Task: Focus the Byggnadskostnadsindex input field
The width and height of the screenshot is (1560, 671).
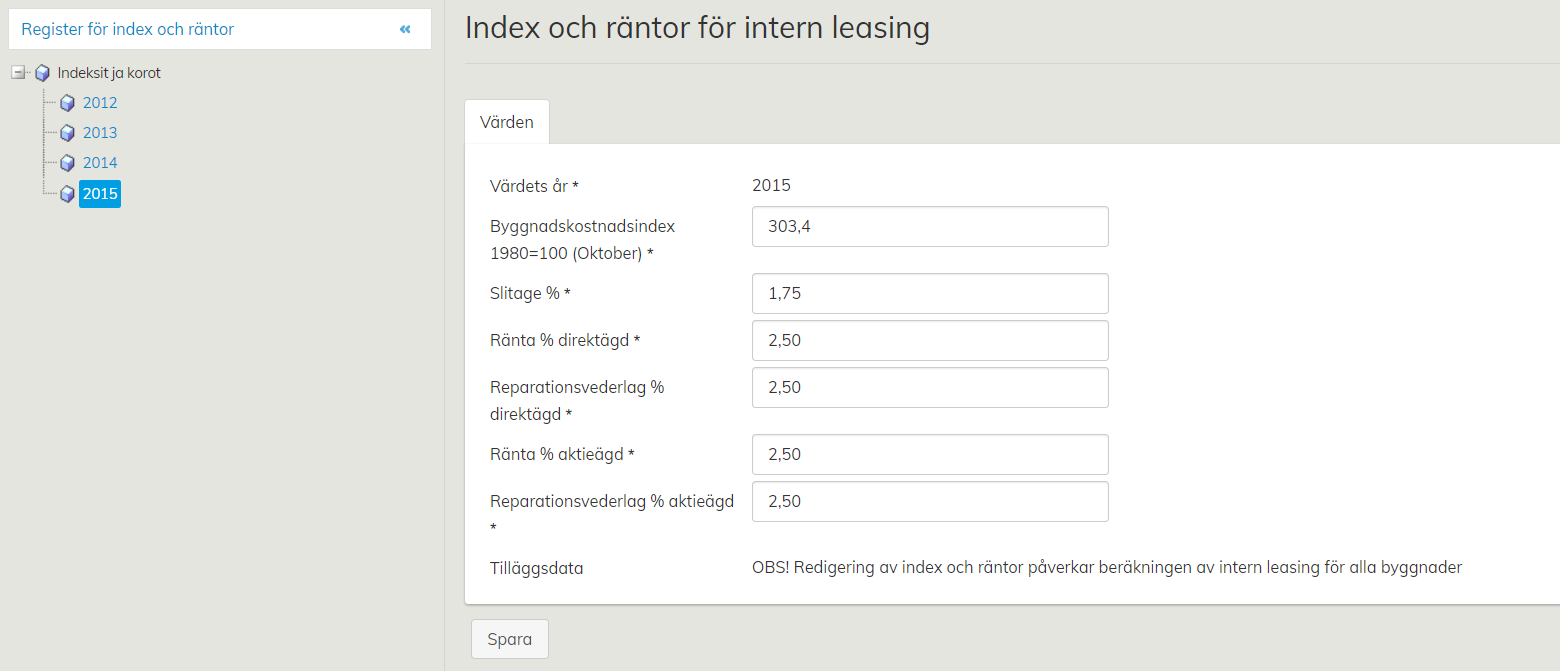Action: (x=930, y=226)
